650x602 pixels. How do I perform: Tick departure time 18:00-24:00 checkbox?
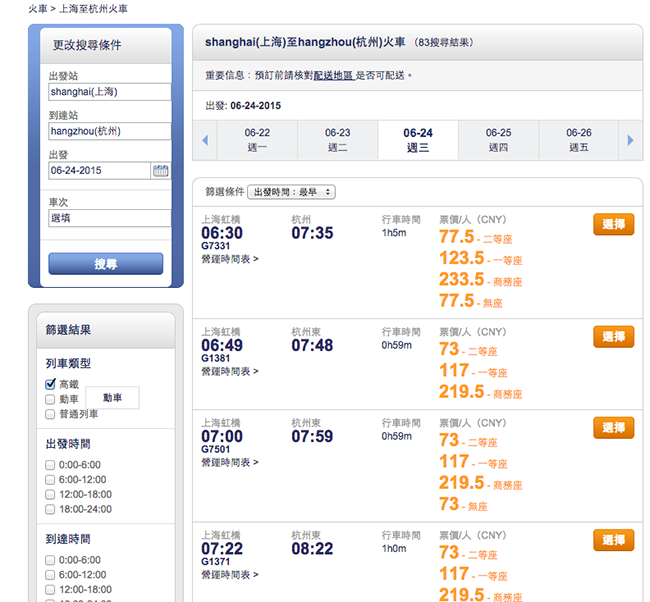(x=50, y=509)
